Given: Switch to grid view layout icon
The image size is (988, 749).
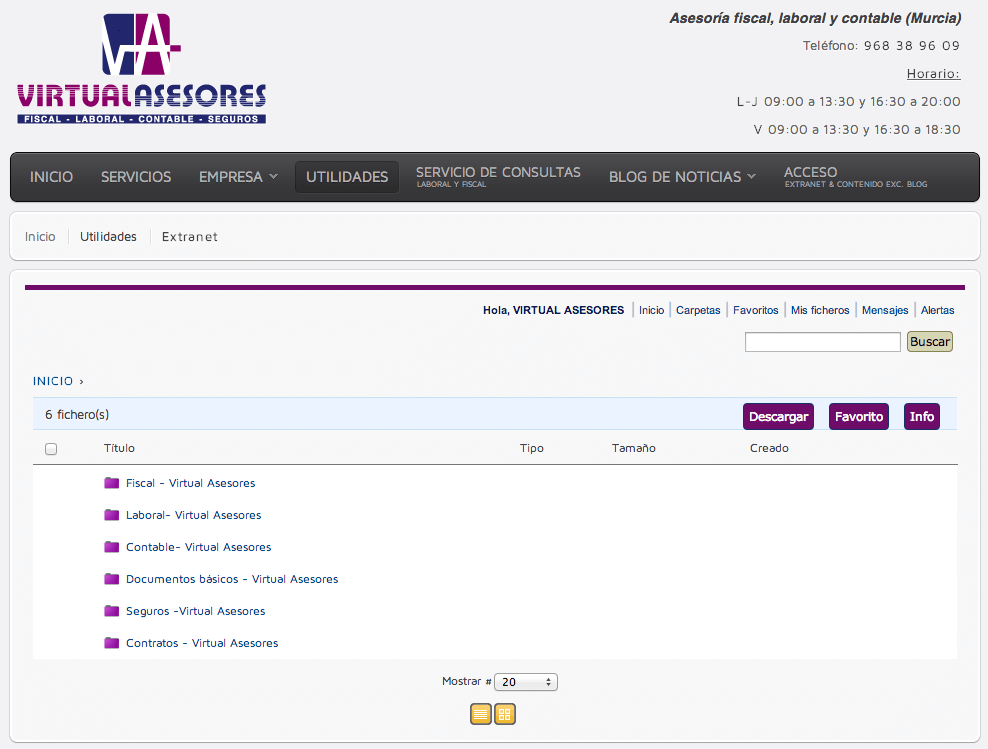Looking at the screenshot, I should (x=505, y=714).
